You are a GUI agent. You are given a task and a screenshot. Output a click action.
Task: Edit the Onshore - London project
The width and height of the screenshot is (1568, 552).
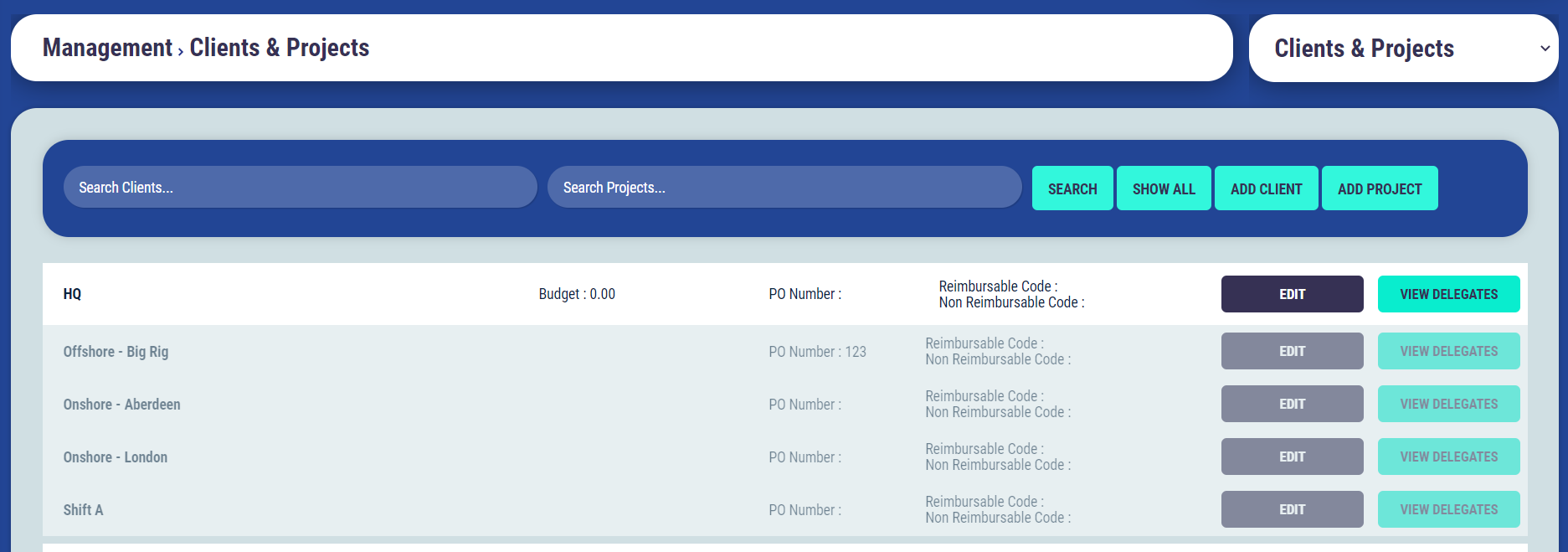pyautogui.click(x=1292, y=457)
